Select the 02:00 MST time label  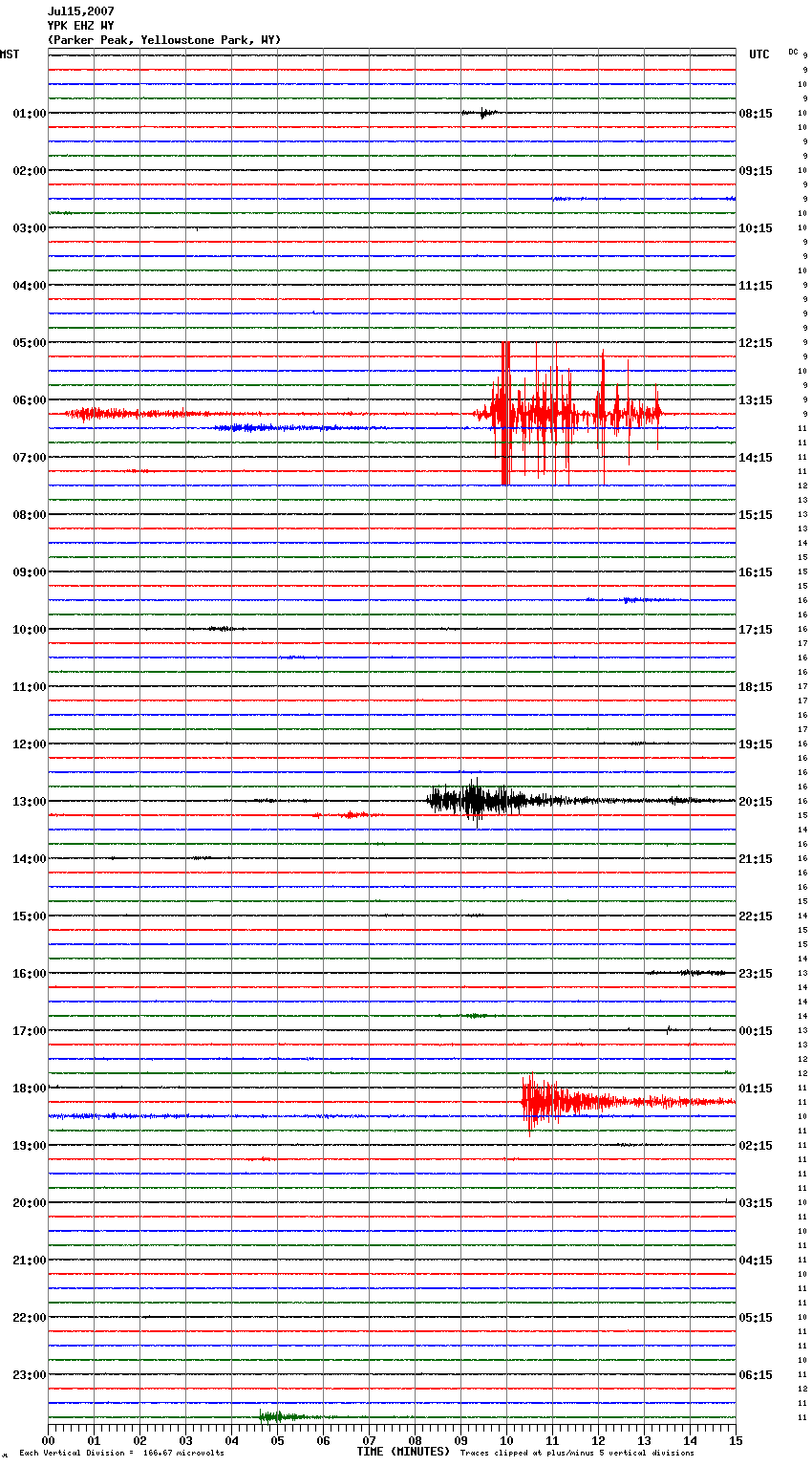[x=30, y=171]
